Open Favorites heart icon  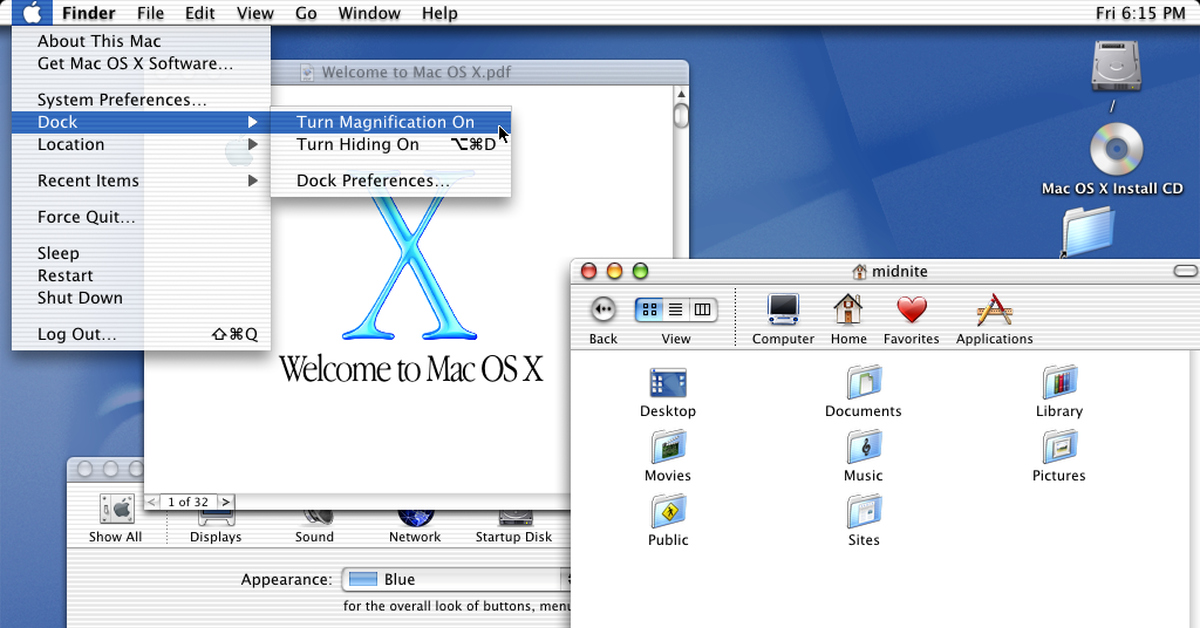[x=911, y=311]
